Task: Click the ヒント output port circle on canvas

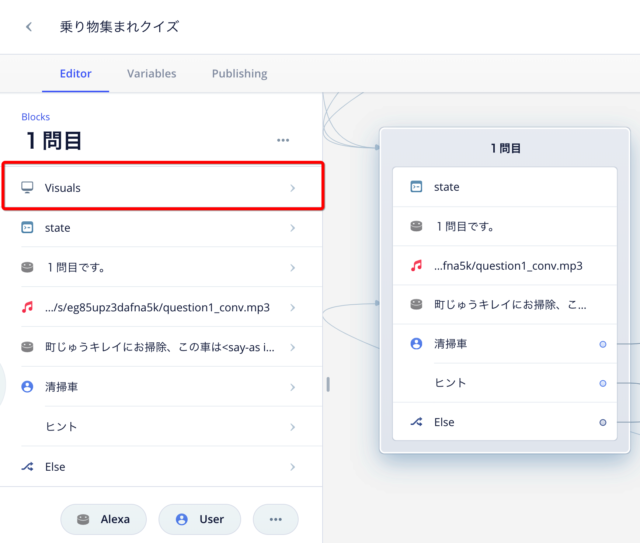Action: [602, 383]
